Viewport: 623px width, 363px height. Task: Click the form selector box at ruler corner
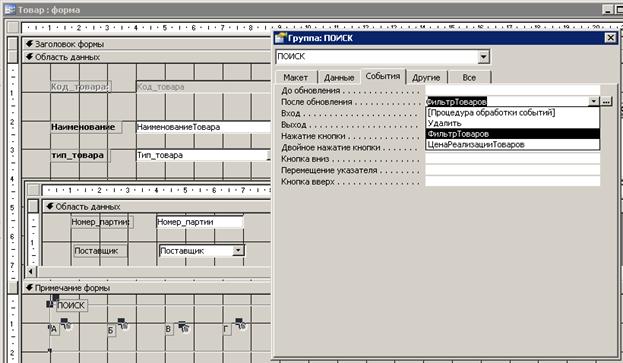pos(13,27)
